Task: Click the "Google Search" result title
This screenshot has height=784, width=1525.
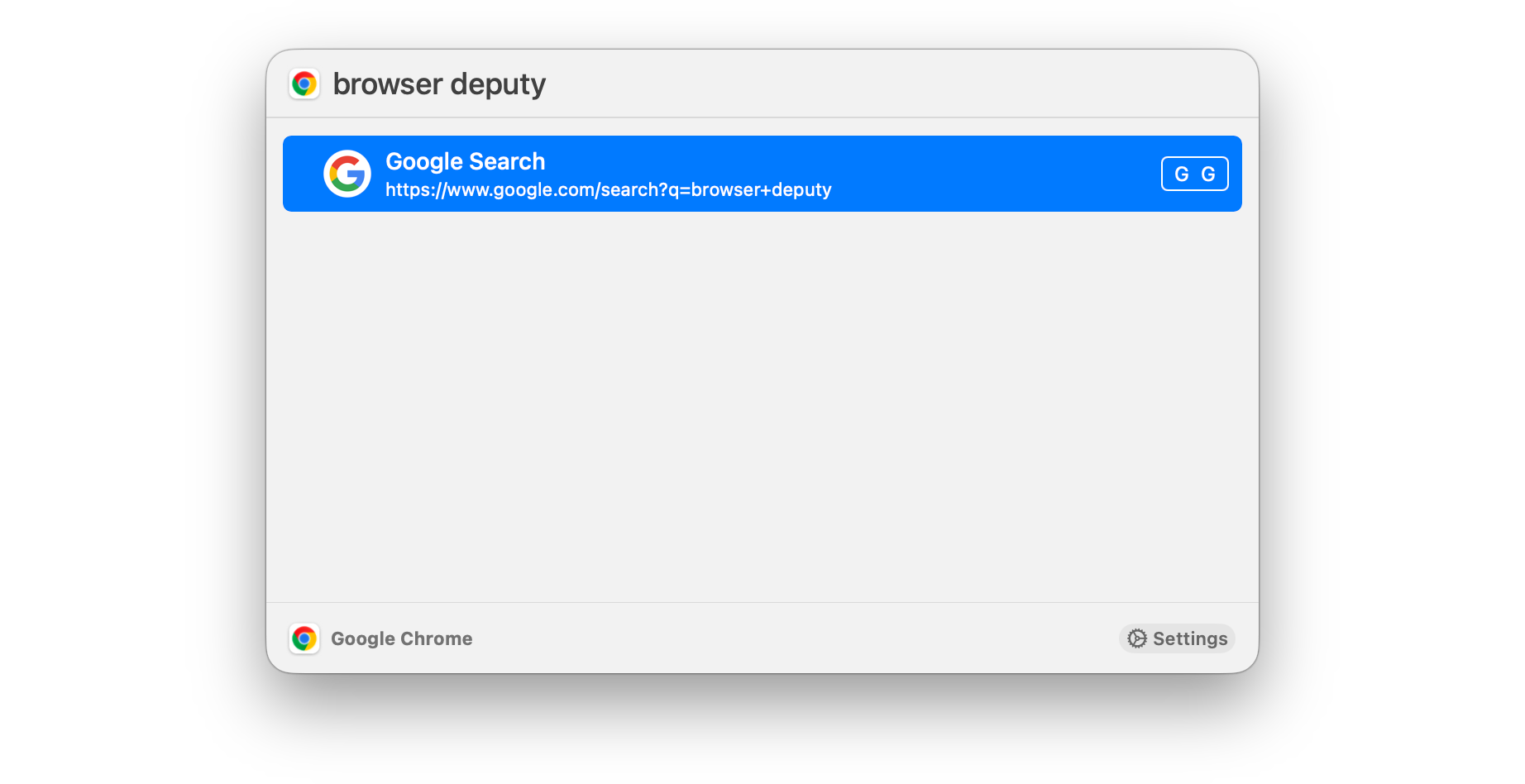Action: (x=465, y=161)
